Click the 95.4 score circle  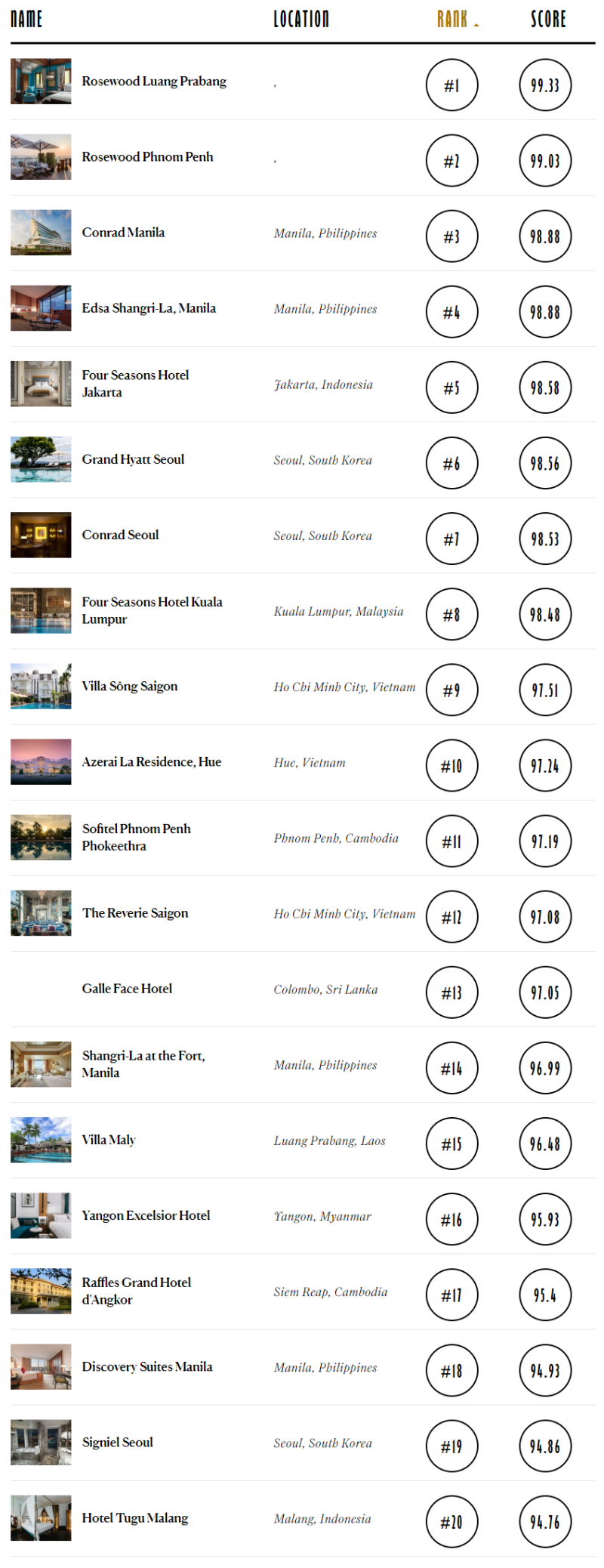pos(545,1295)
